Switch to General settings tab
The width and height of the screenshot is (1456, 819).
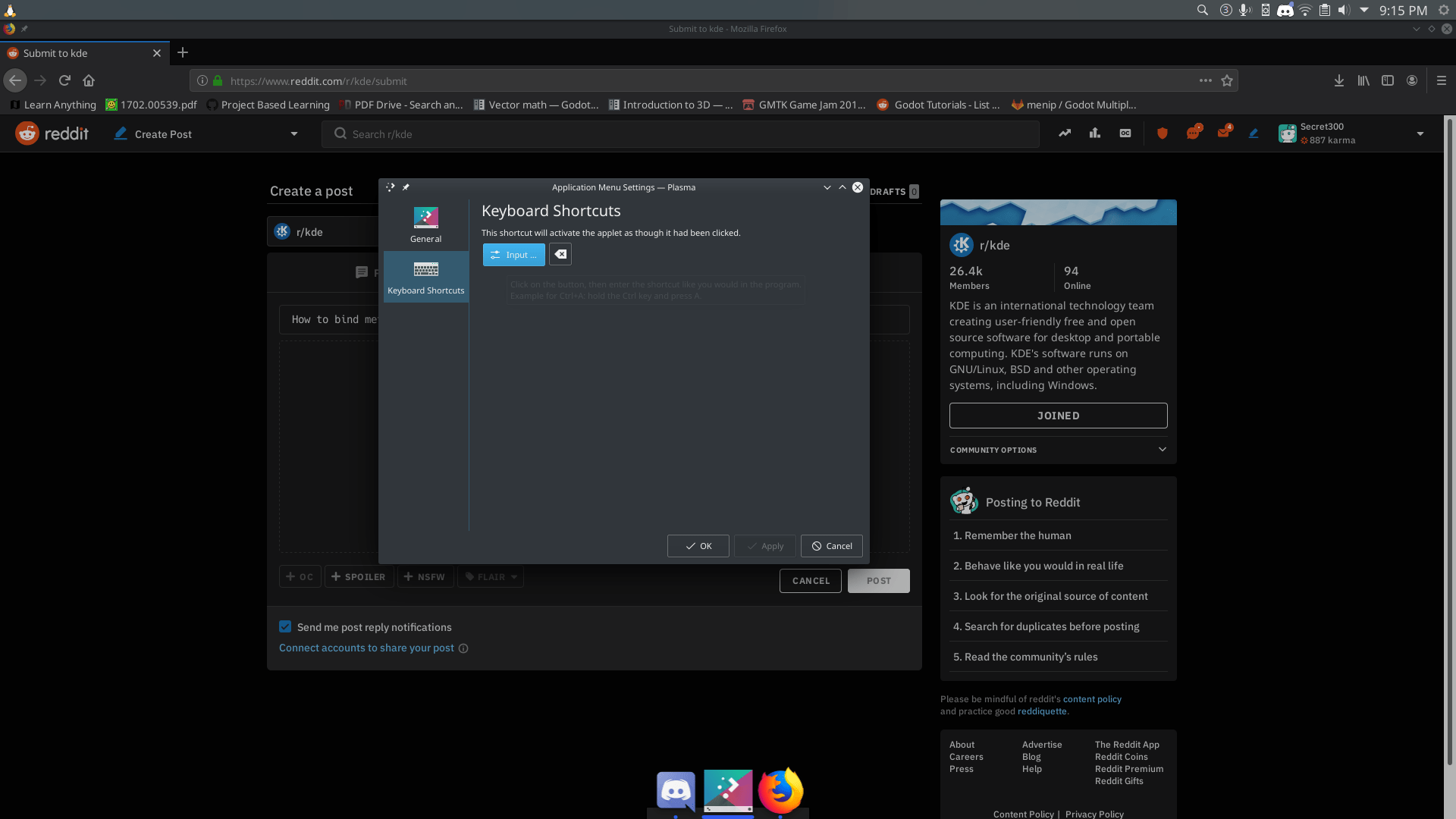425,224
